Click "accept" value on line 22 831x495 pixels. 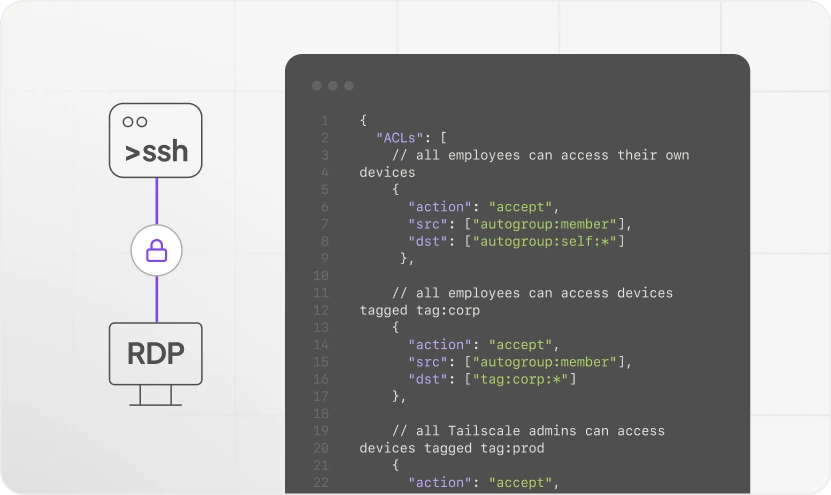(x=520, y=482)
